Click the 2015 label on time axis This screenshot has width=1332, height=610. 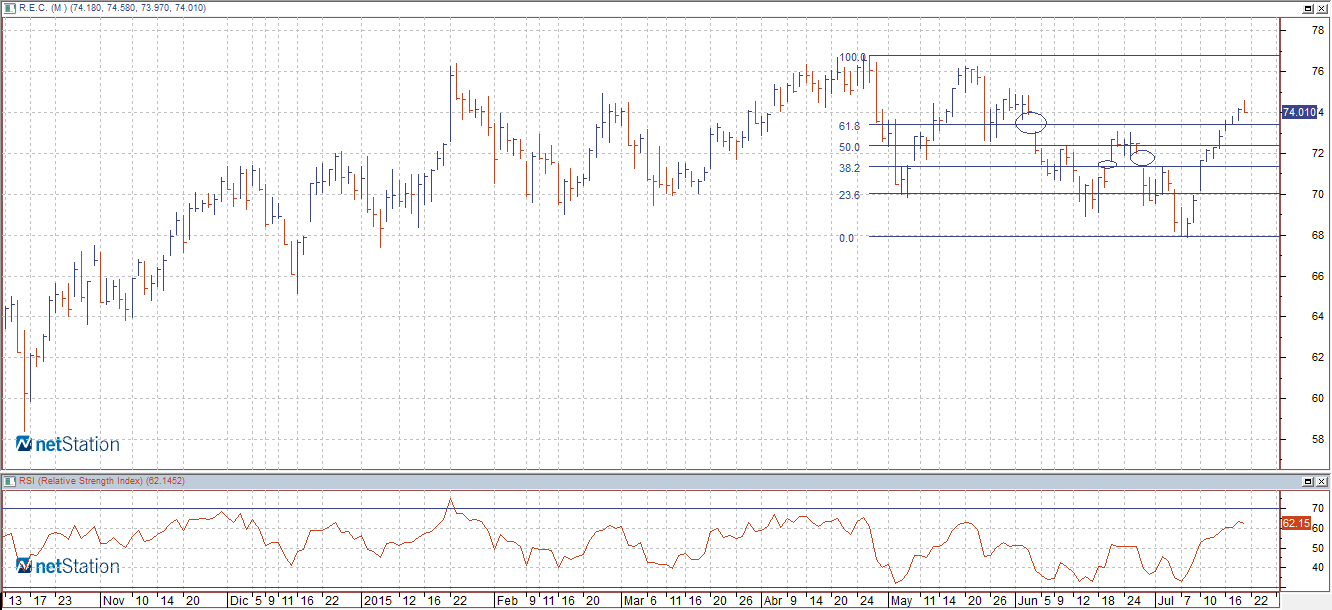pyautogui.click(x=377, y=601)
